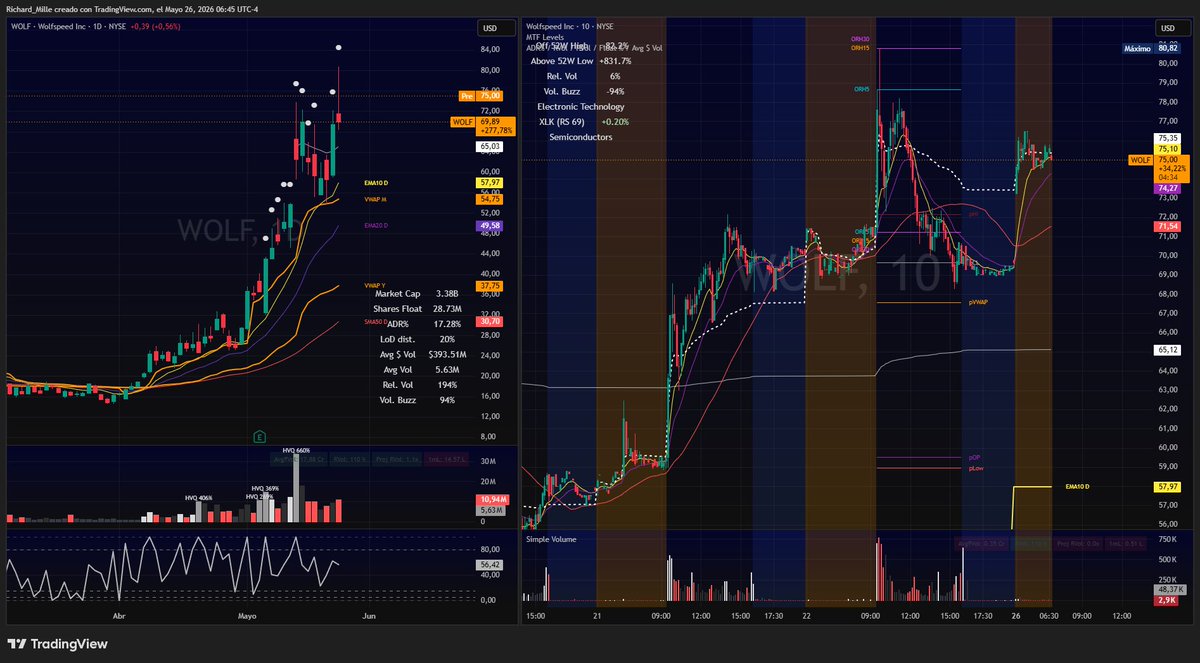Image resolution: width=1200 pixels, height=663 pixels.
Task: Select the 74,27 purple price tag
Action: coord(1167,188)
